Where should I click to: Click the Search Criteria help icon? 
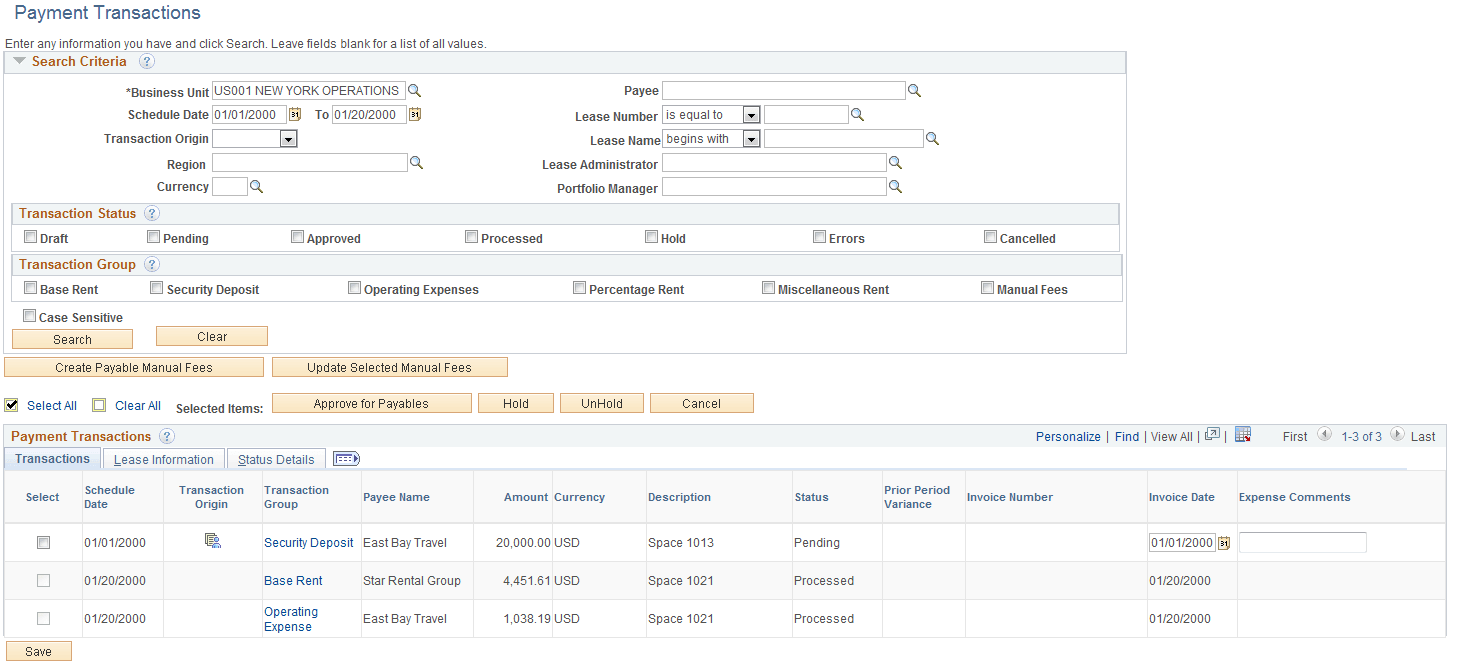pos(146,61)
